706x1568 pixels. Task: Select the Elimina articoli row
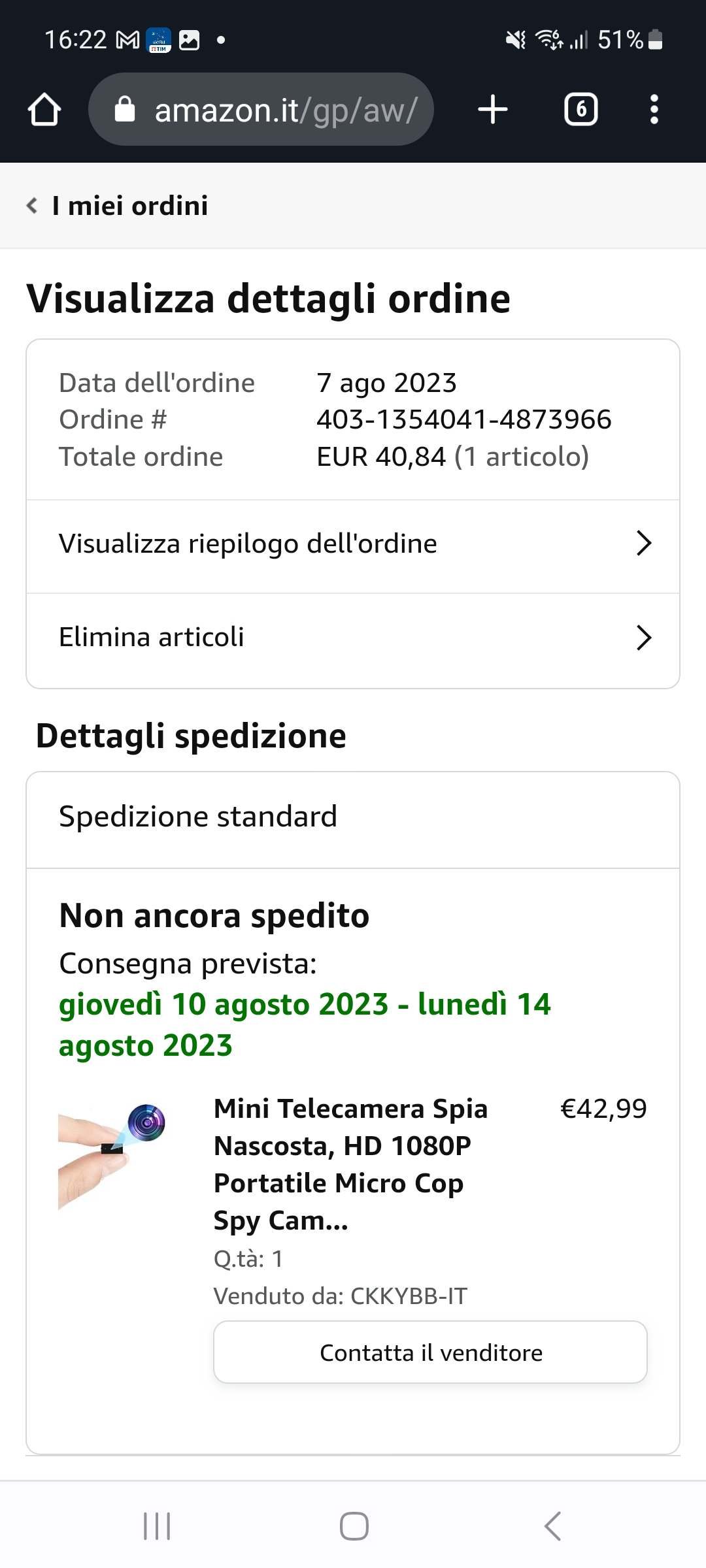click(152, 638)
